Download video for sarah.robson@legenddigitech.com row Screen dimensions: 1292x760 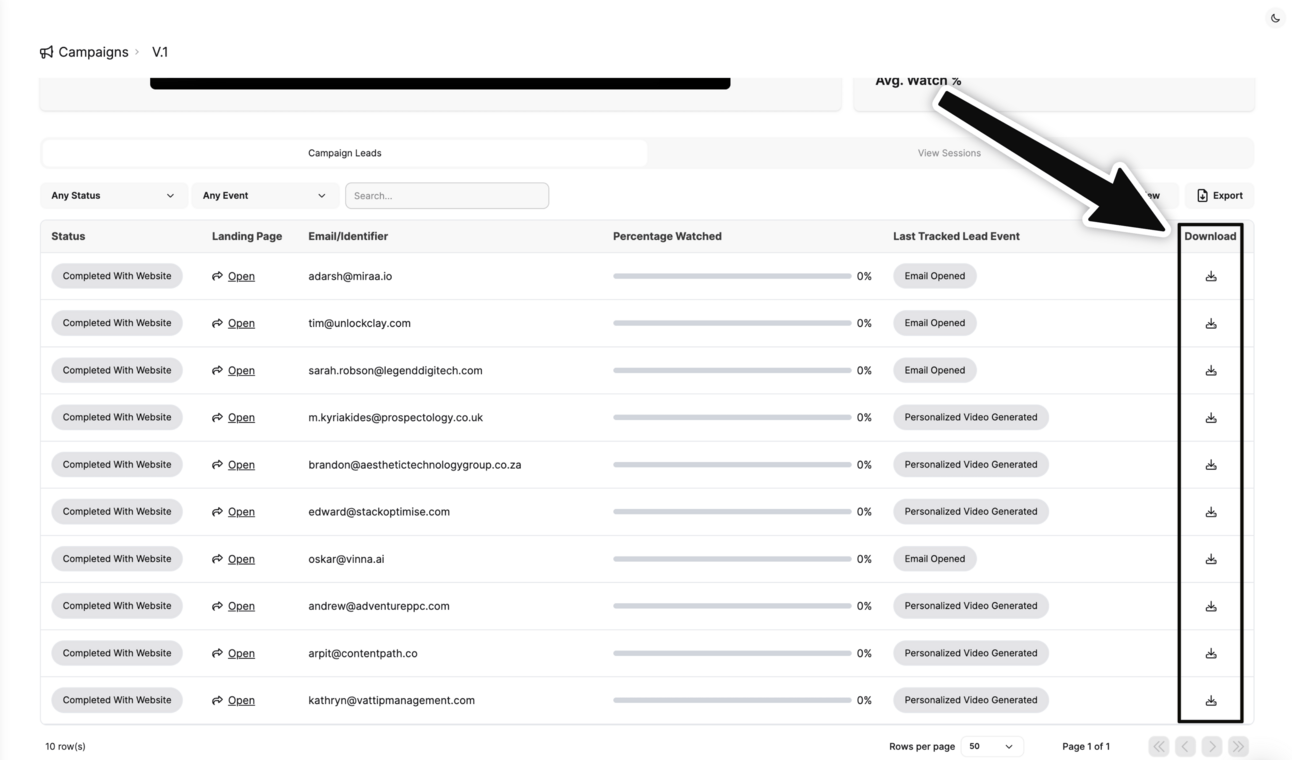click(x=1210, y=370)
